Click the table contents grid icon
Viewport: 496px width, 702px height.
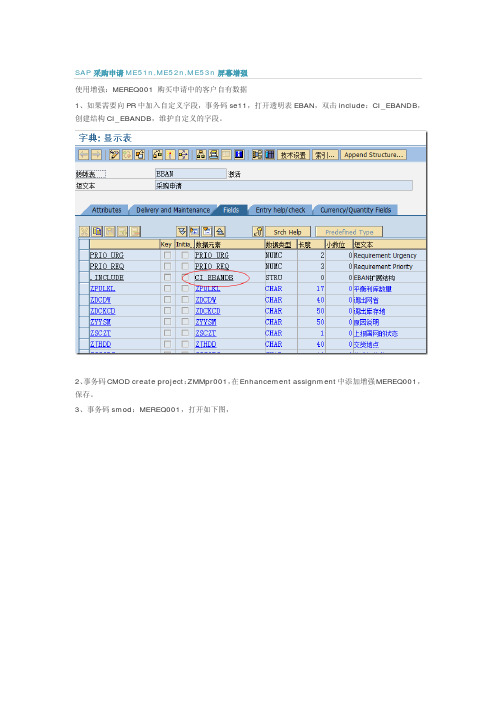(x=269, y=155)
